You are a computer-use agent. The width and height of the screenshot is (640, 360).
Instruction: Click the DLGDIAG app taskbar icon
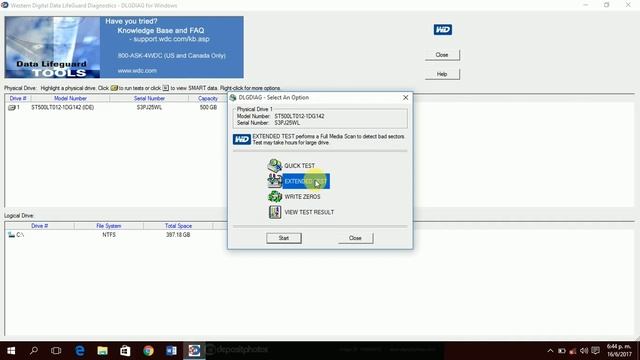pyautogui.click(x=194, y=351)
